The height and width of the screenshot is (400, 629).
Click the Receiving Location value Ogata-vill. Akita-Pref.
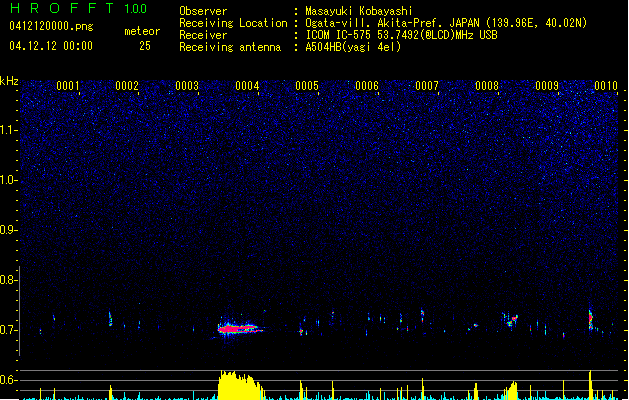click(375, 23)
